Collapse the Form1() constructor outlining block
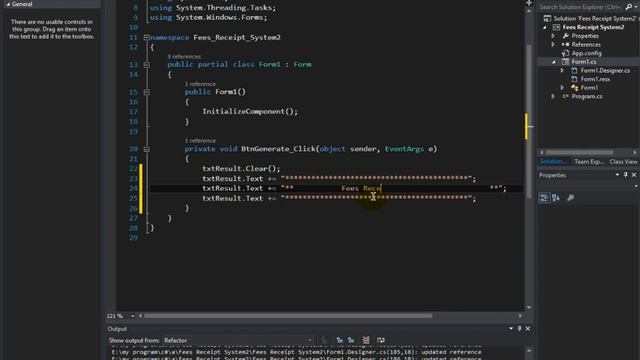Image resolution: width=640 pixels, height=360 pixels. coord(147,92)
